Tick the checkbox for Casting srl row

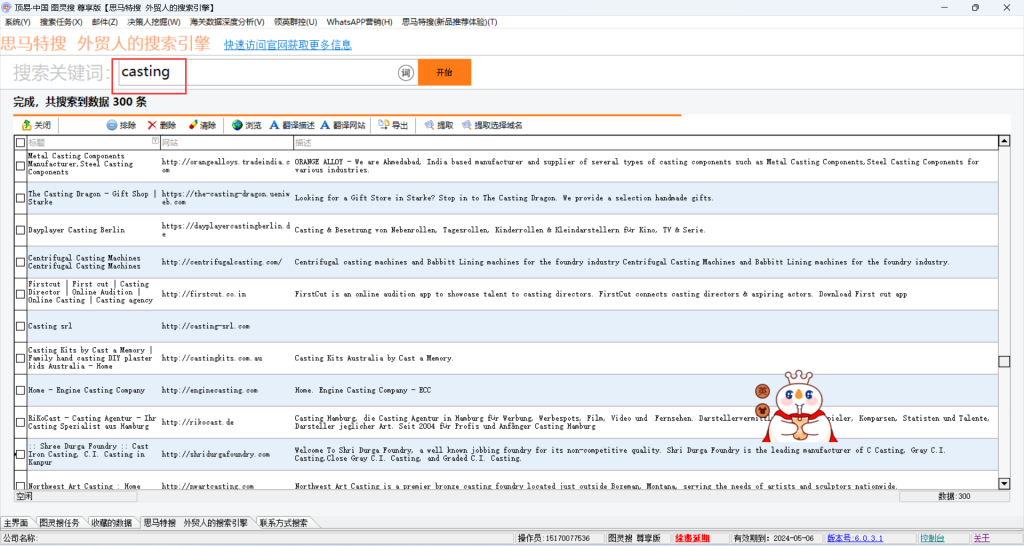tap(20, 326)
